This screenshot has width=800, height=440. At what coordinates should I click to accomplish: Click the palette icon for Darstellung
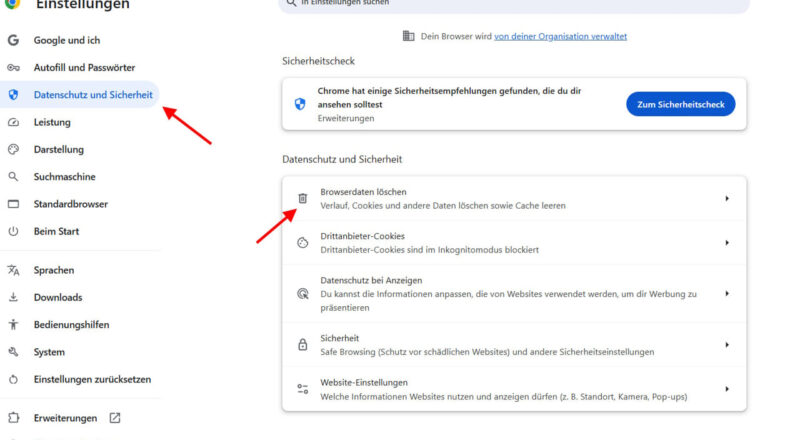pos(13,149)
